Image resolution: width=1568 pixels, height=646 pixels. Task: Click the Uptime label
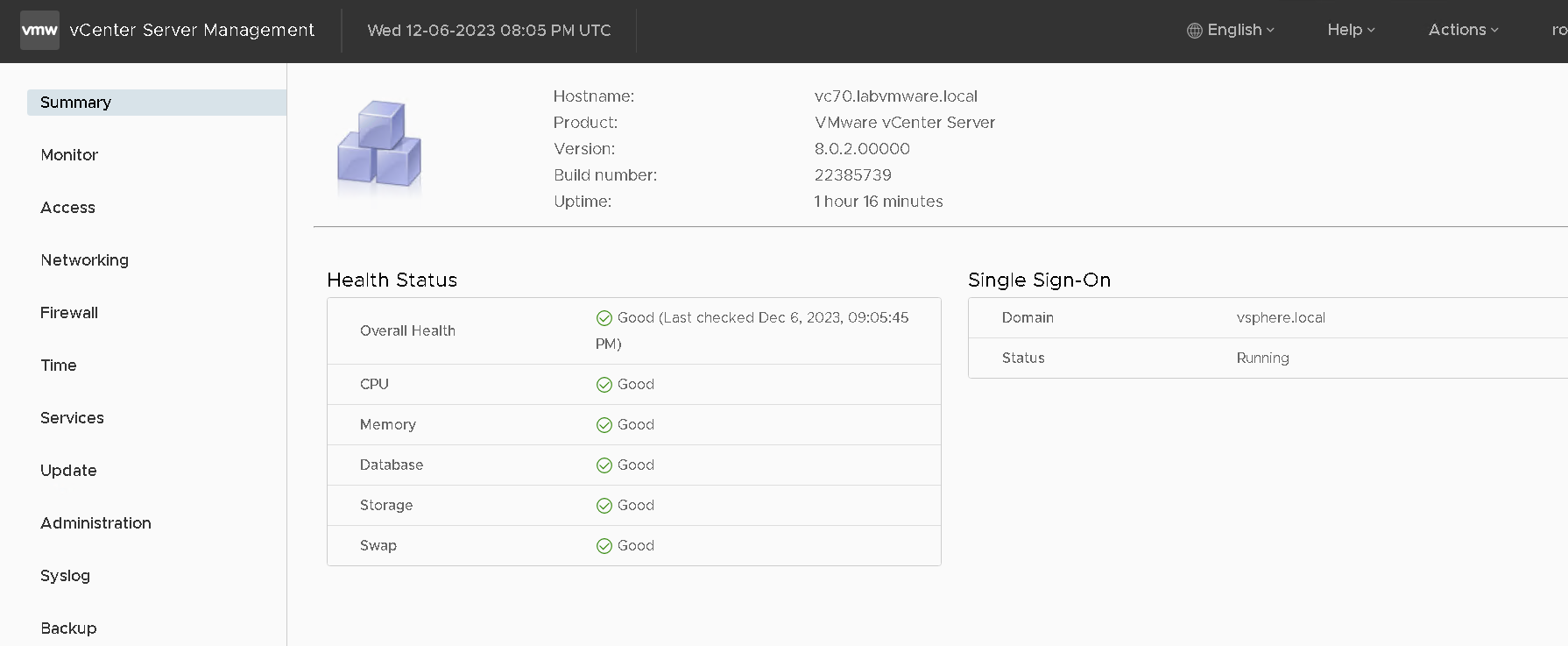pyautogui.click(x=583, y=202)
